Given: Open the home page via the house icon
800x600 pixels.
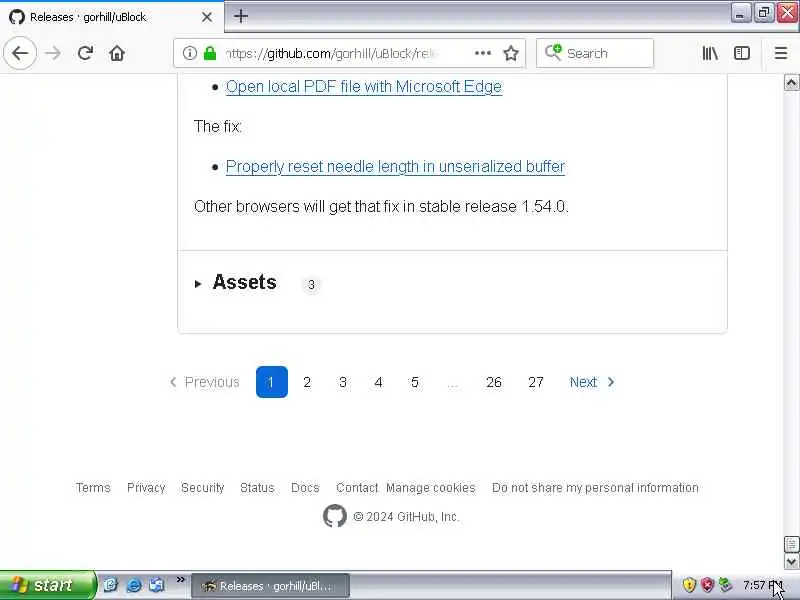Looking at the screenshot, I should click(117, 53).
